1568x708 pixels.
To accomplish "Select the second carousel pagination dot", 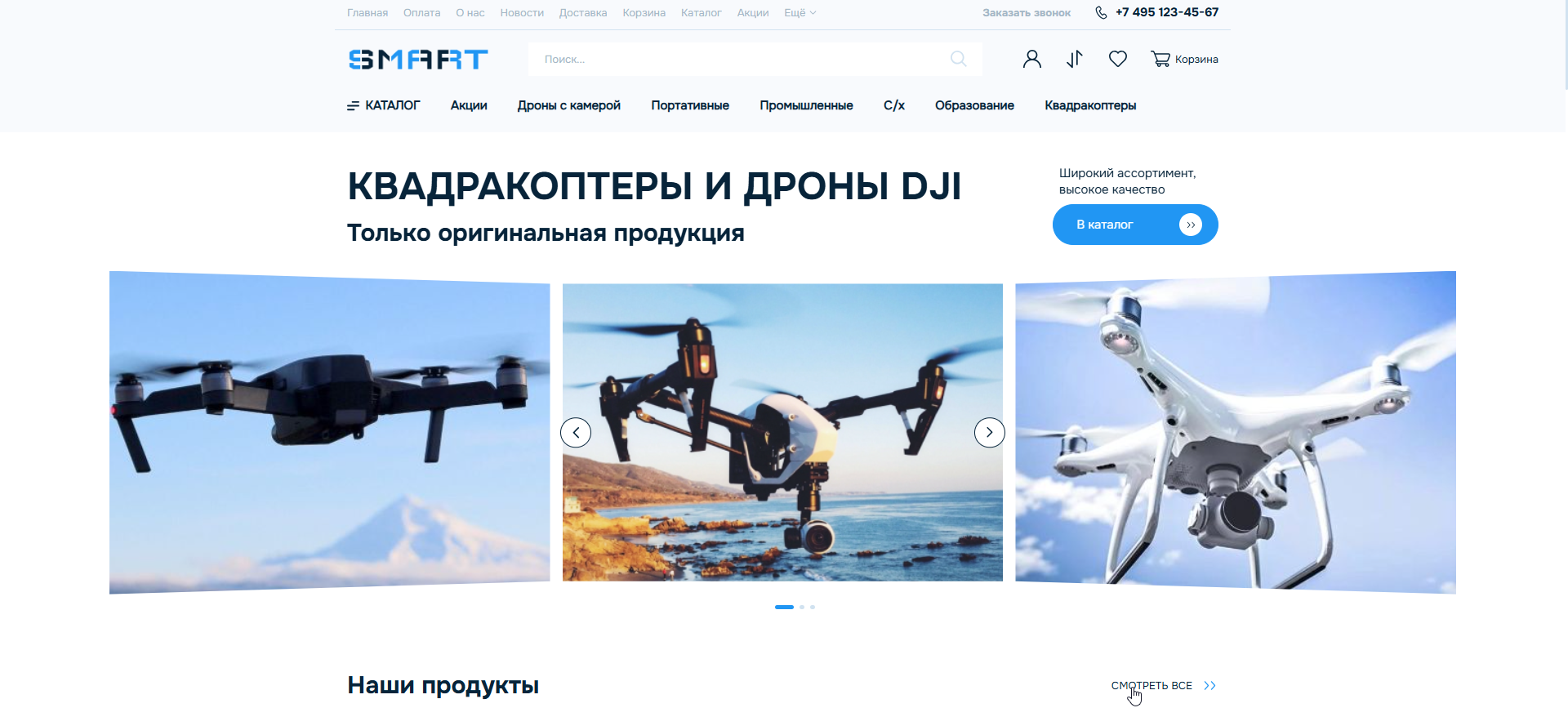I will pos(802,607).
